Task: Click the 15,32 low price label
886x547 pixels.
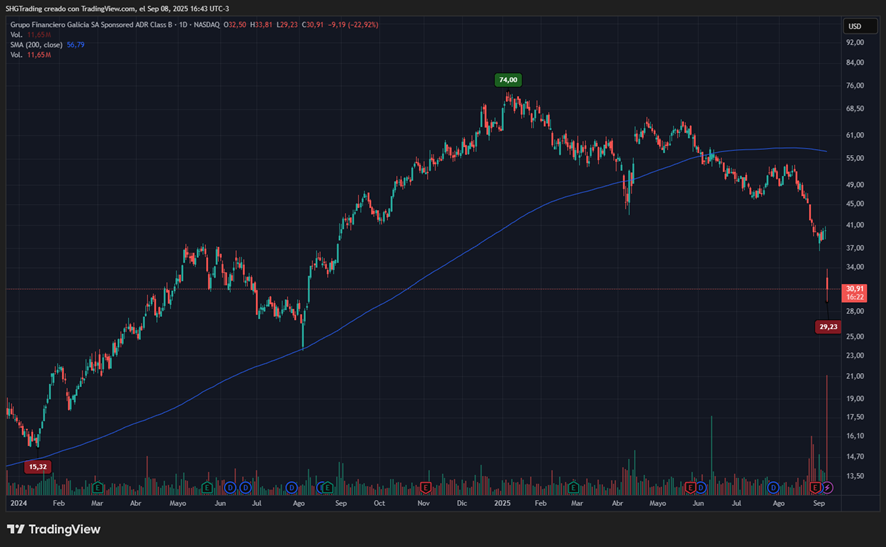Action: [38, 467]
